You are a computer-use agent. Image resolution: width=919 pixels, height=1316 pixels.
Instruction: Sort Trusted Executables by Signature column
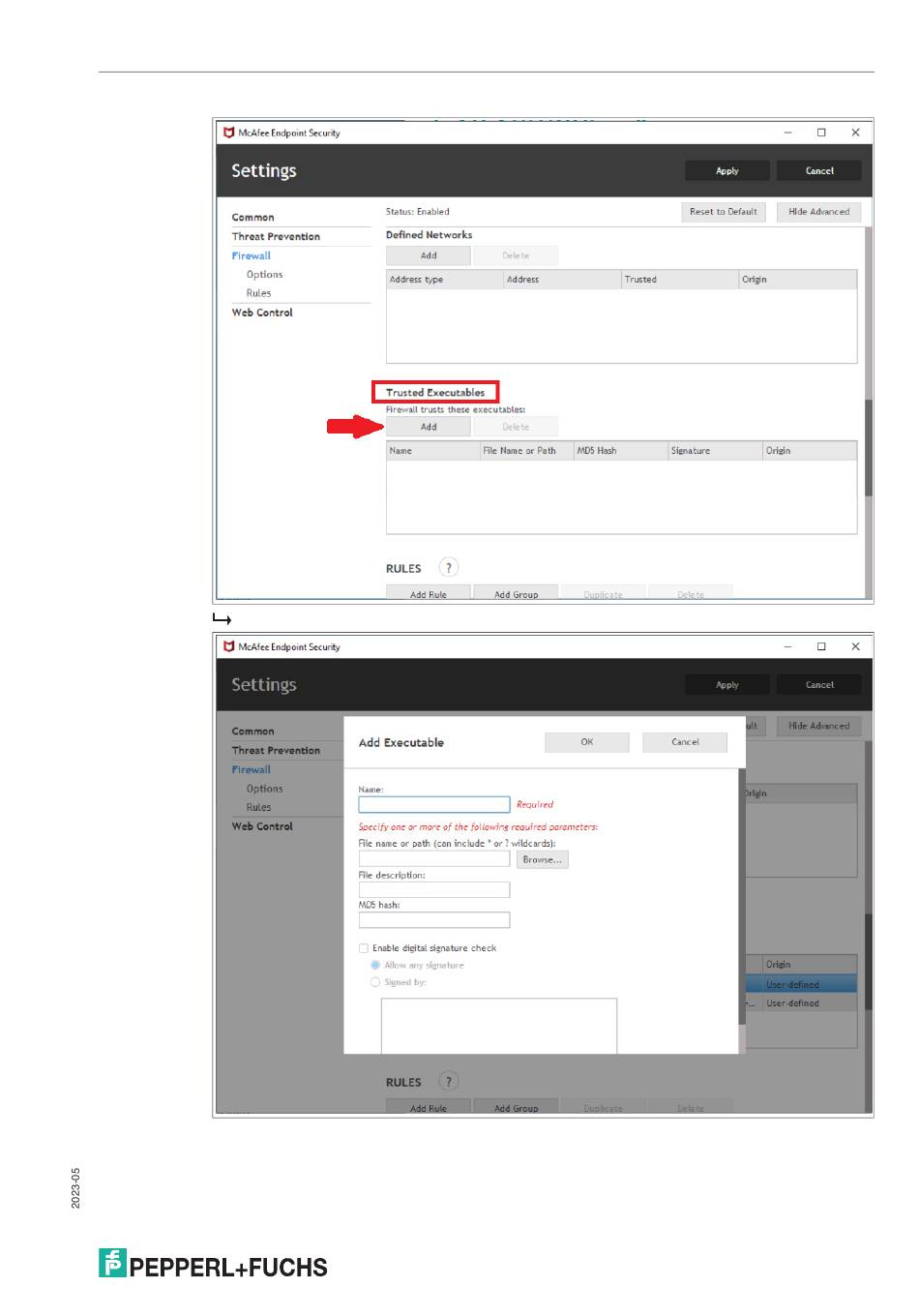tap(716, 451)
